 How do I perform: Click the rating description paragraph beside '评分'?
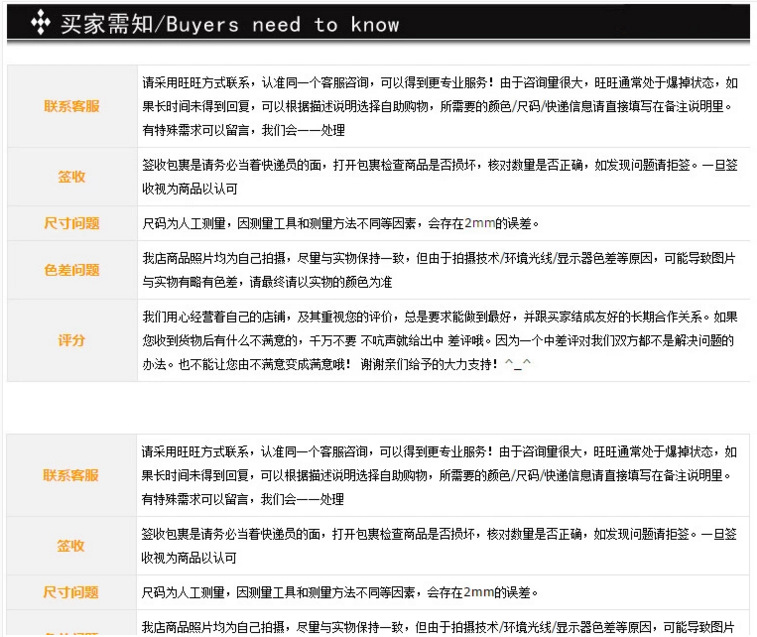[440, 340]
